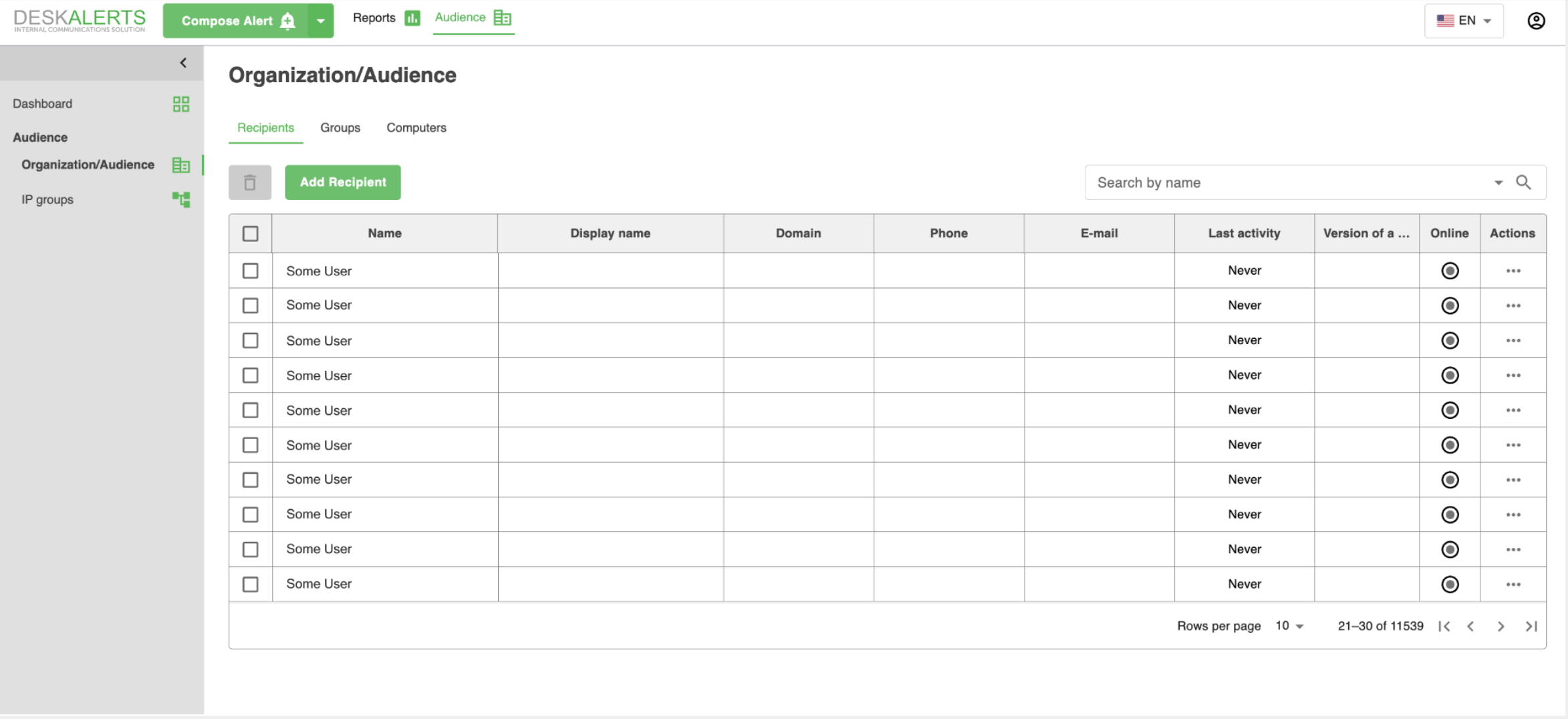Click the Dashboard grid icon in sidebar
This screenshot has height=719, width=1568.
point(180,104)
